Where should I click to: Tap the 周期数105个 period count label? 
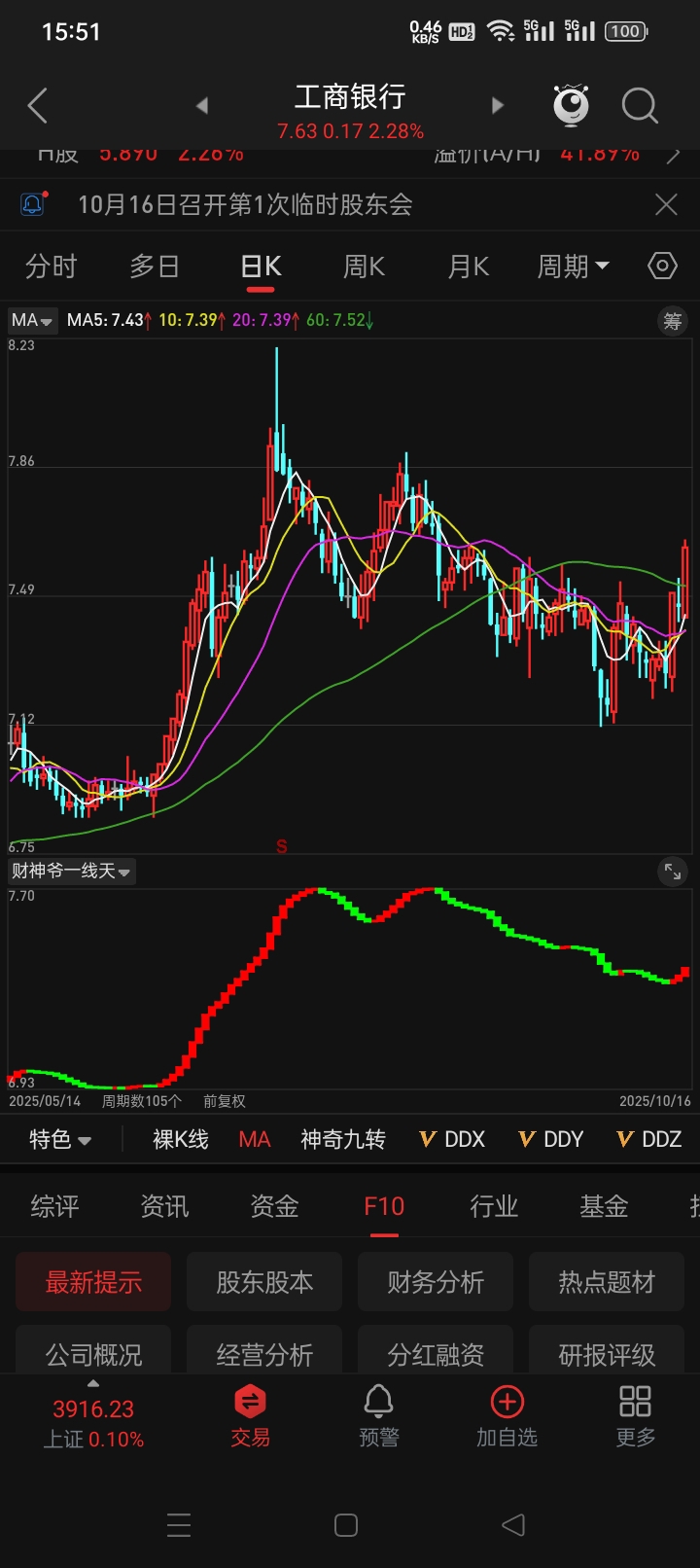click(x=142, y=1101)
